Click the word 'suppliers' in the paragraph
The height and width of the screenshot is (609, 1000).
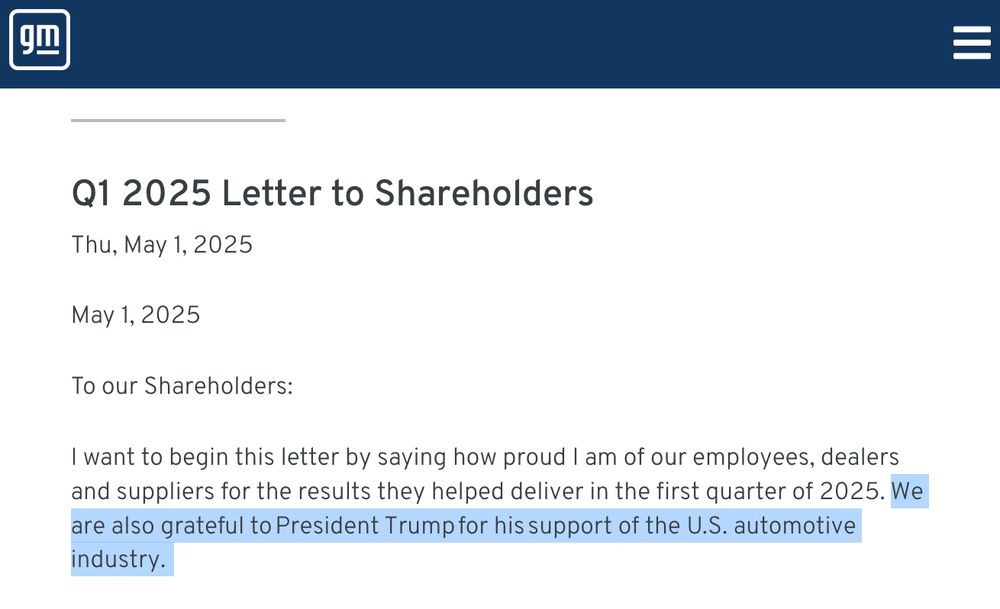coord(165,492)
